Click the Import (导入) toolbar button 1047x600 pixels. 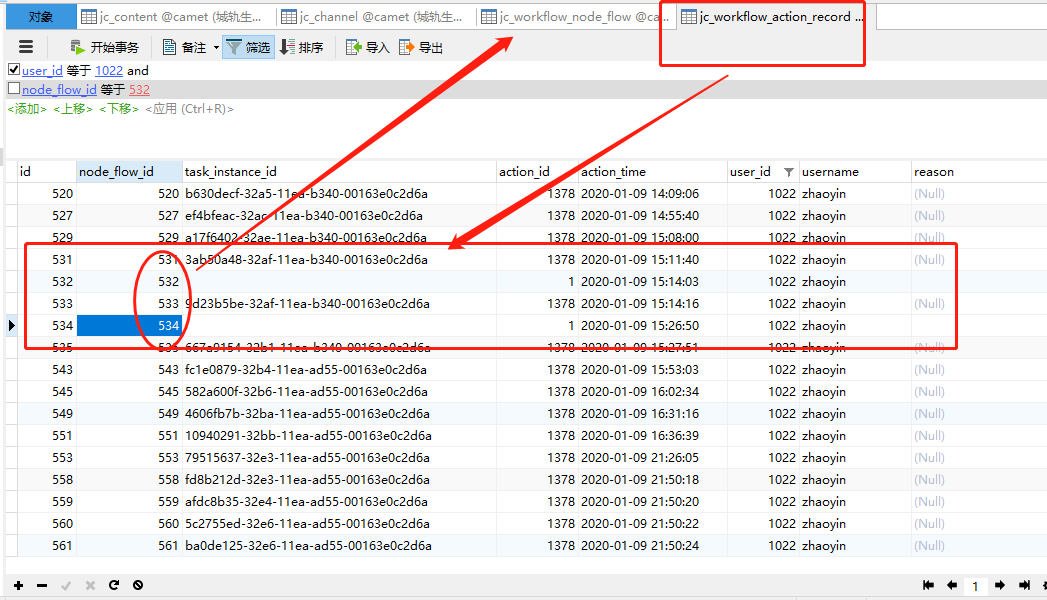tap(367, 47)
